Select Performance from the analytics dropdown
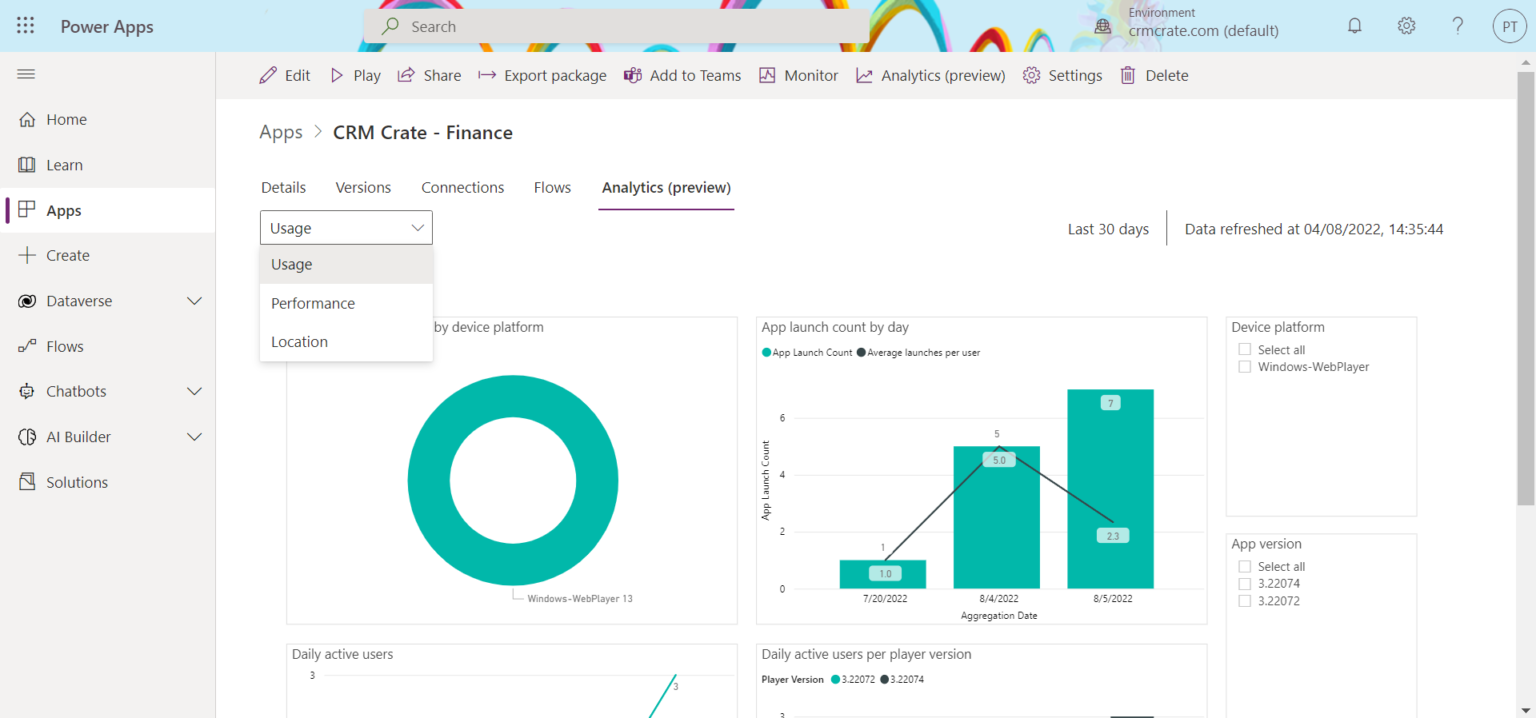The width and height of the screenshot is (1536, 718). click(313, 302)
